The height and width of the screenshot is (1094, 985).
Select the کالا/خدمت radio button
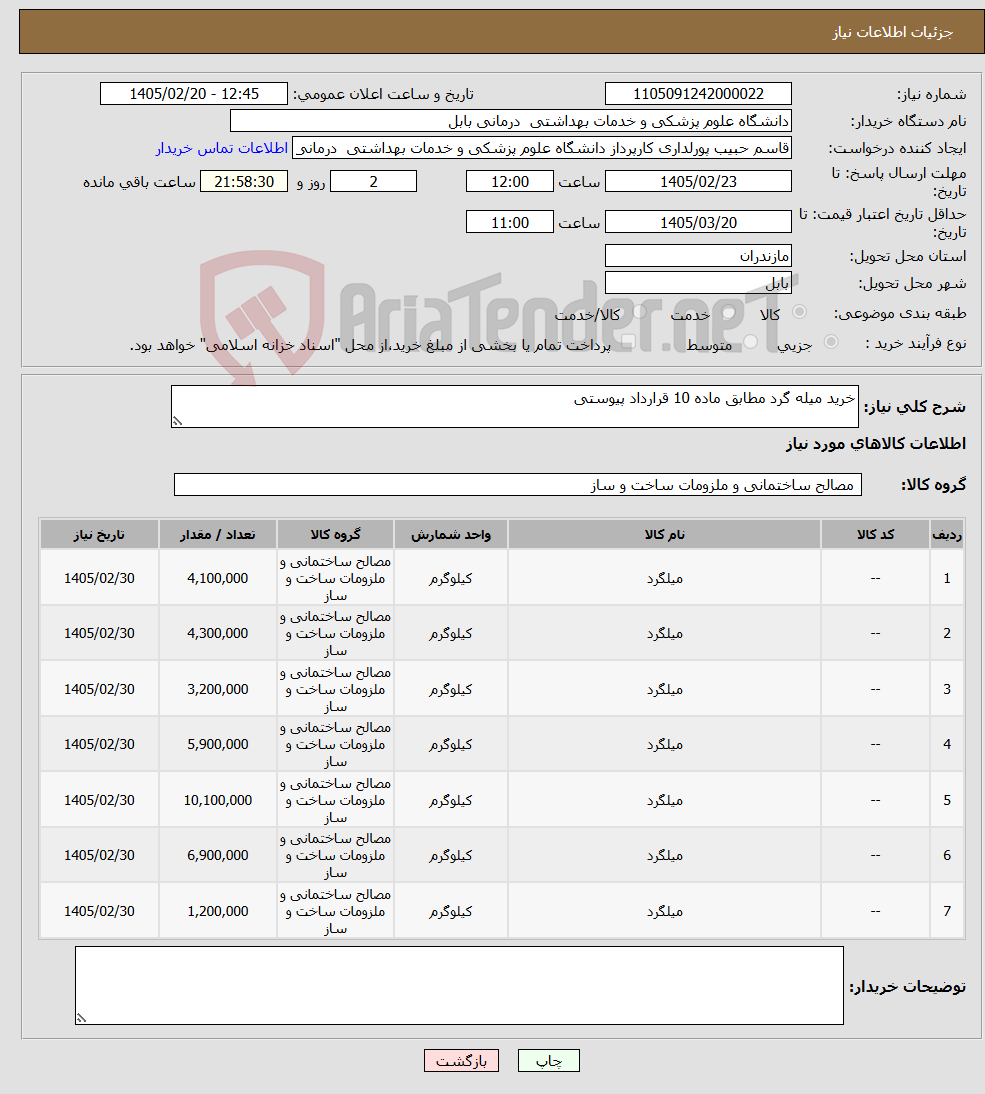click(639, 312)
